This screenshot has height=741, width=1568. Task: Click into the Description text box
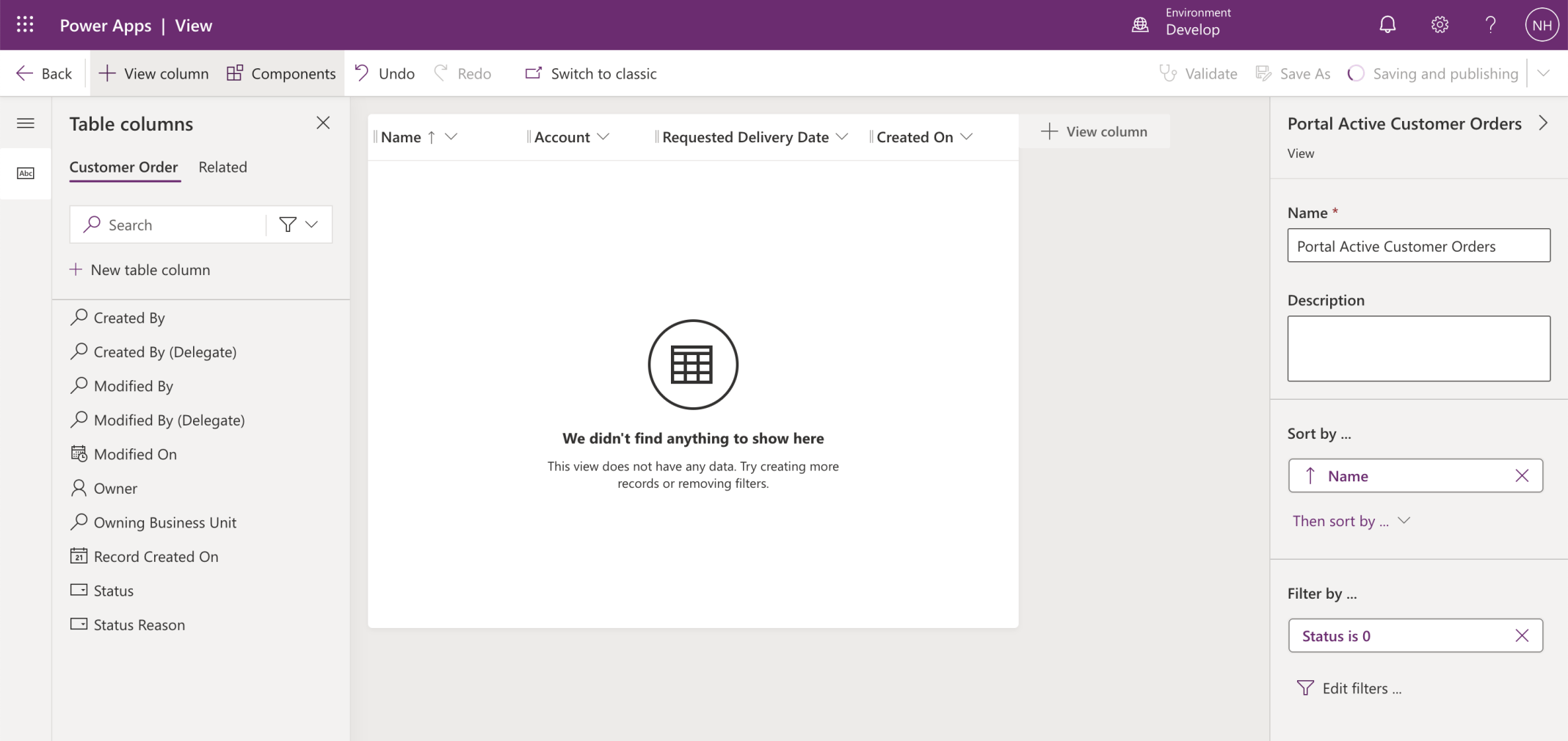coord(1418,348)
